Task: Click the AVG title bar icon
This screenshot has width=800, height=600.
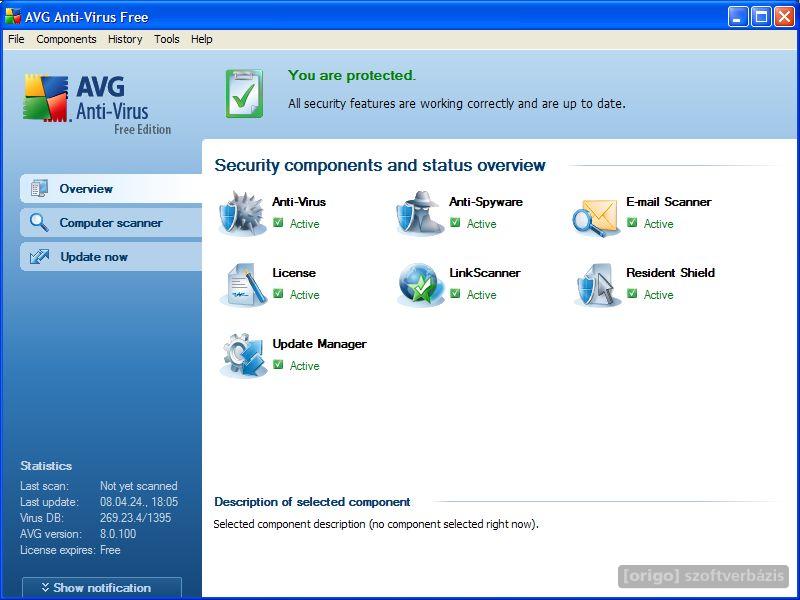Action: [13, 16]
